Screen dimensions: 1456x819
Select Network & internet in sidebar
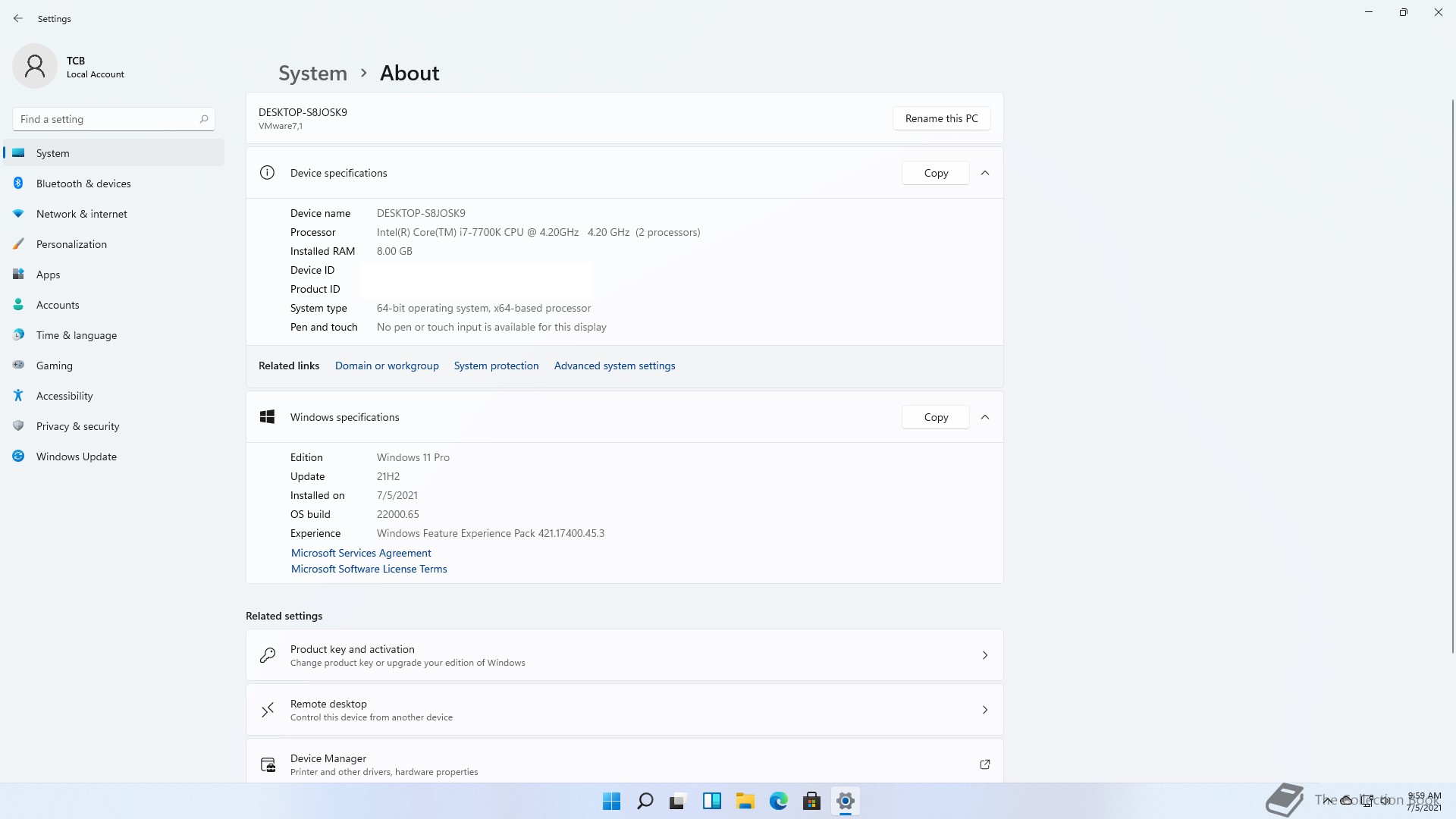coord(114,214)
